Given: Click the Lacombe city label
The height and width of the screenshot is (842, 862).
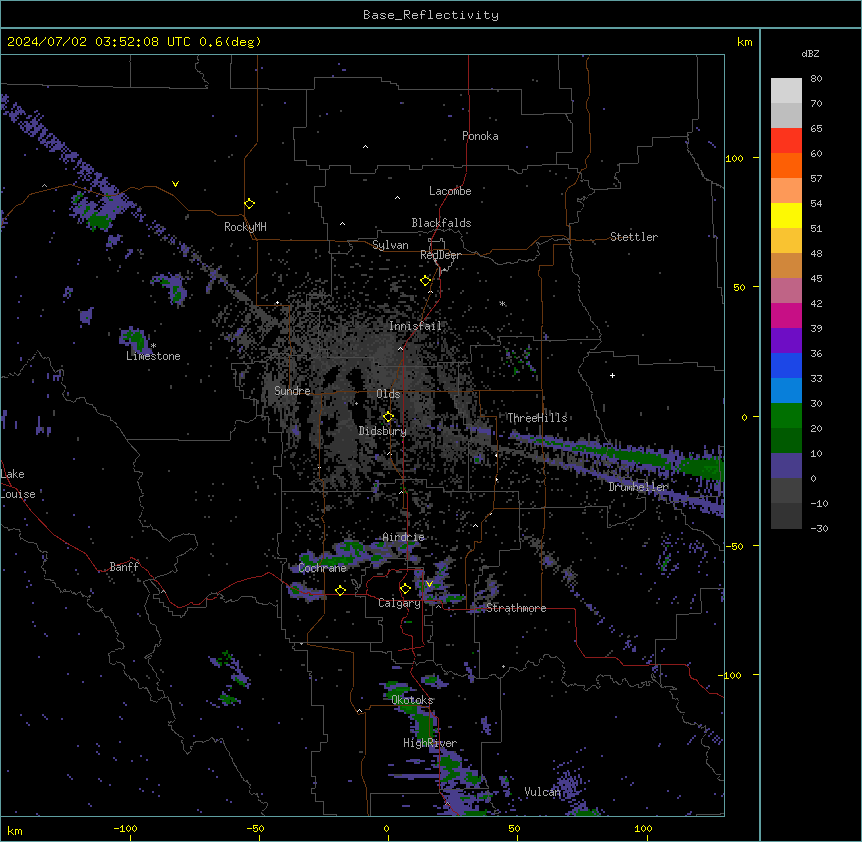Looking at the screenshot, I should [450, 191].
